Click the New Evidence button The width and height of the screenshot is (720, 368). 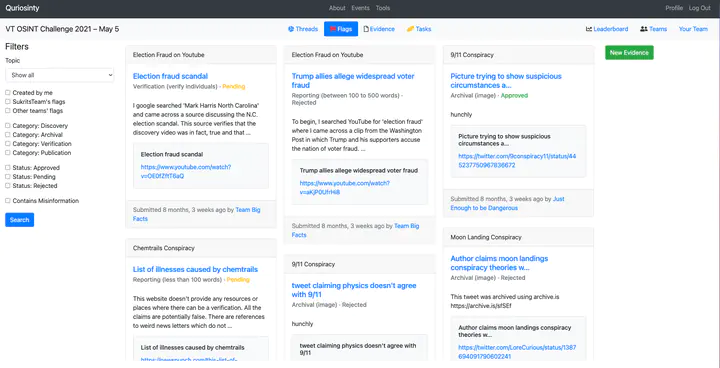(x=629, y=53)
